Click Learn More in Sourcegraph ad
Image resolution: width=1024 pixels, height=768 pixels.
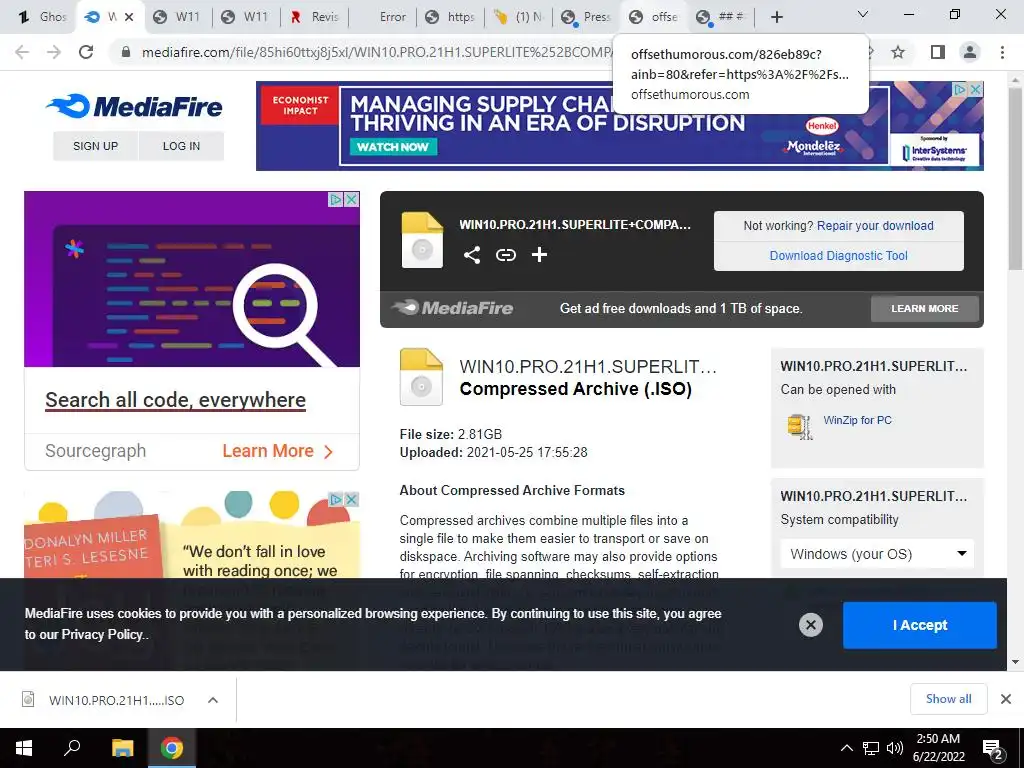click(x=278, y=451)
